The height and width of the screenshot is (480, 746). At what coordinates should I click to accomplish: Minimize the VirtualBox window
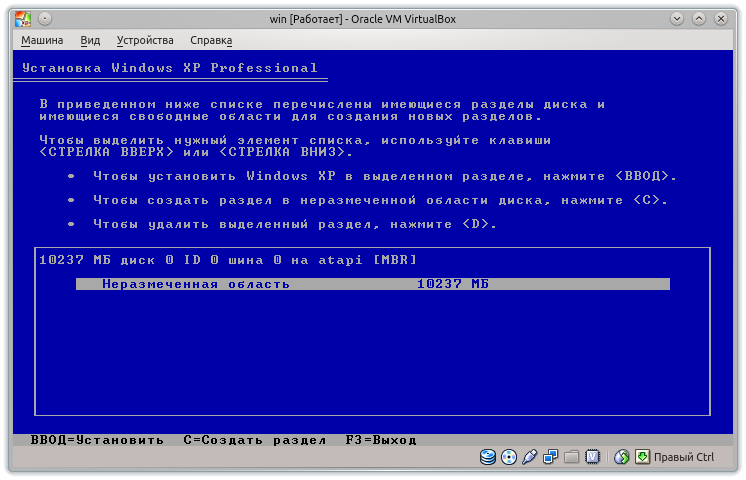pyautogui.click(x=677, y=19)
